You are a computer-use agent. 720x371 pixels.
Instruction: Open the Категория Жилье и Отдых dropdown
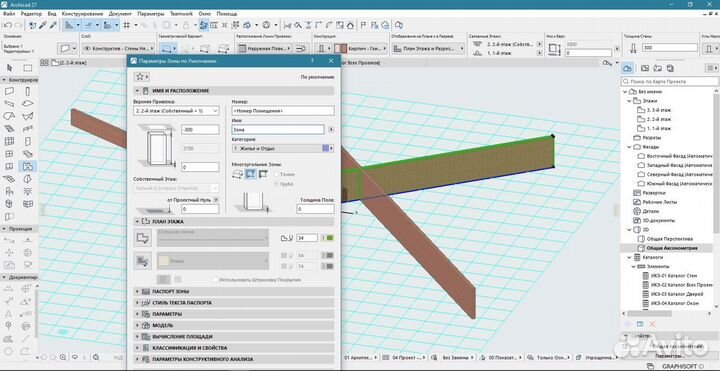point(283,148)
